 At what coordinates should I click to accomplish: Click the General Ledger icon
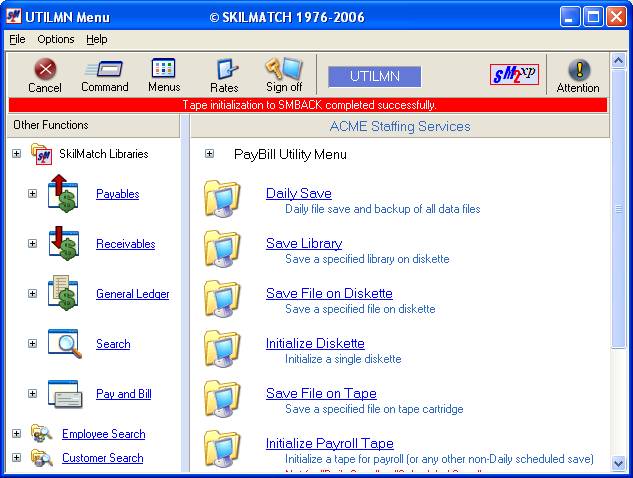coord(63,293)
